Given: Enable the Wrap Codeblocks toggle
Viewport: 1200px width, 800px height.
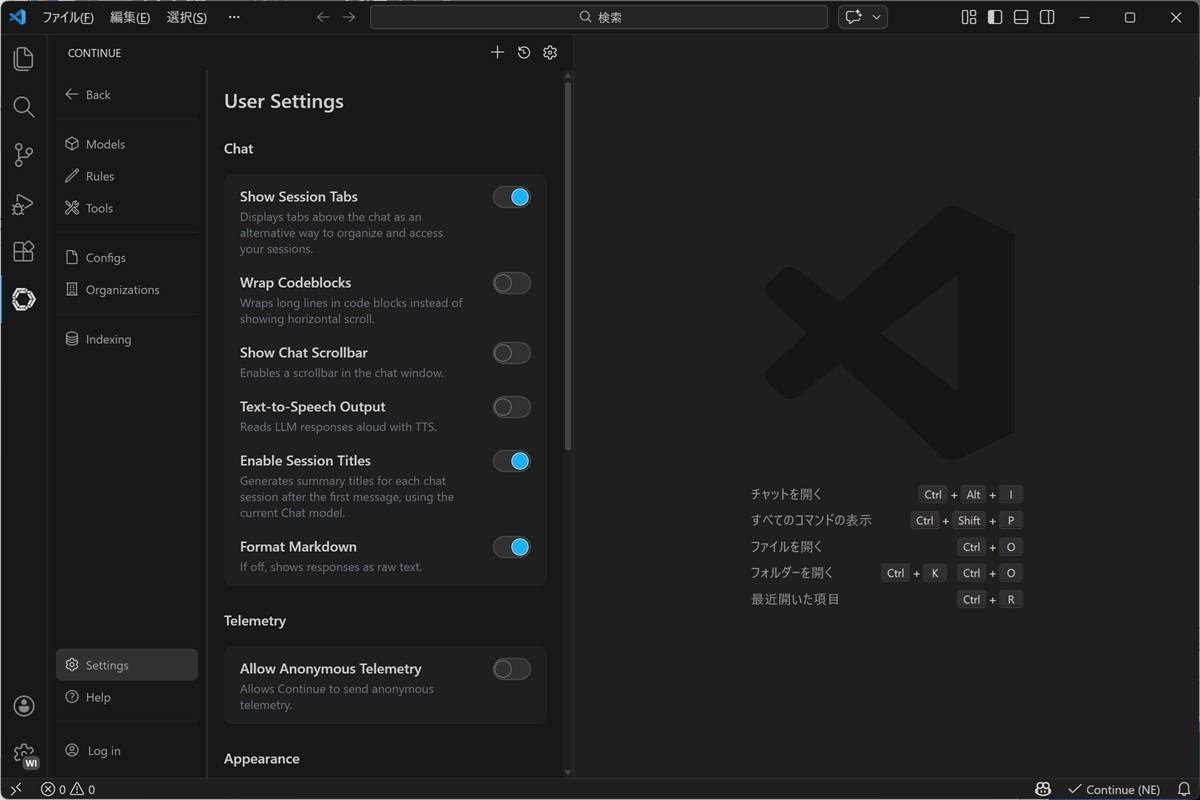Looking at the screenshot, I should [x=511, y=283].
